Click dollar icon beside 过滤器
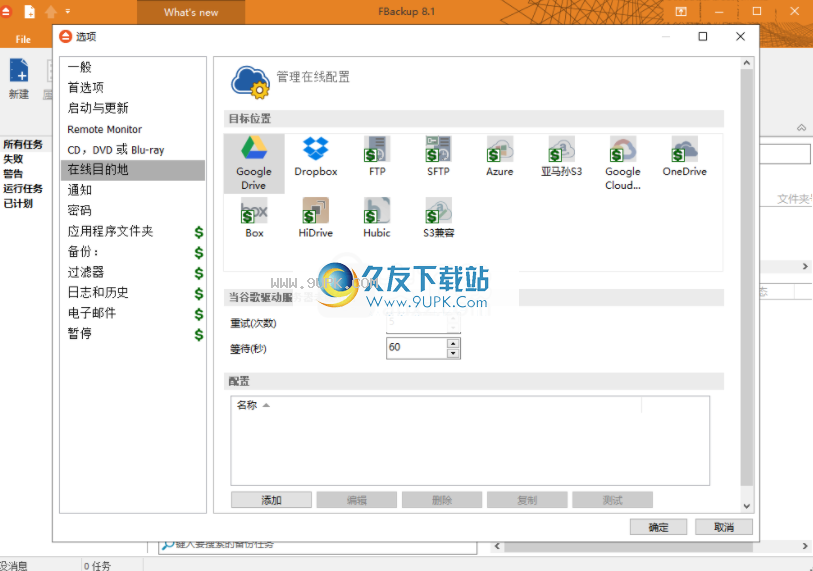The height and width of the screenshot is (571, 813). click(x=199, y=273)
